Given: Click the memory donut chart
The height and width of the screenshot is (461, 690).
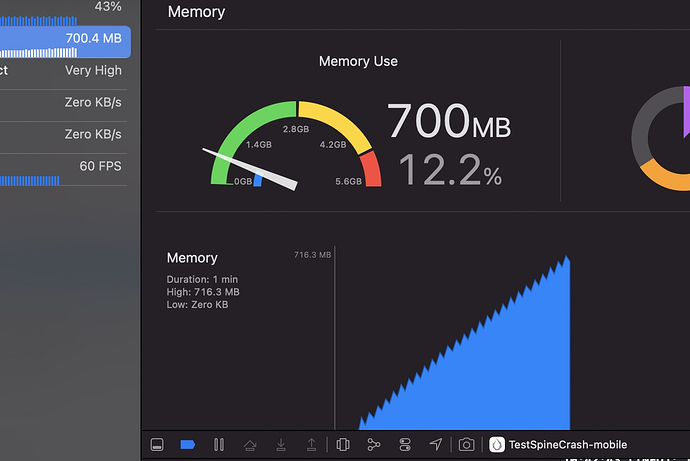Looking at the screenshot, I should pyautogui.click(x=661, y=139).
